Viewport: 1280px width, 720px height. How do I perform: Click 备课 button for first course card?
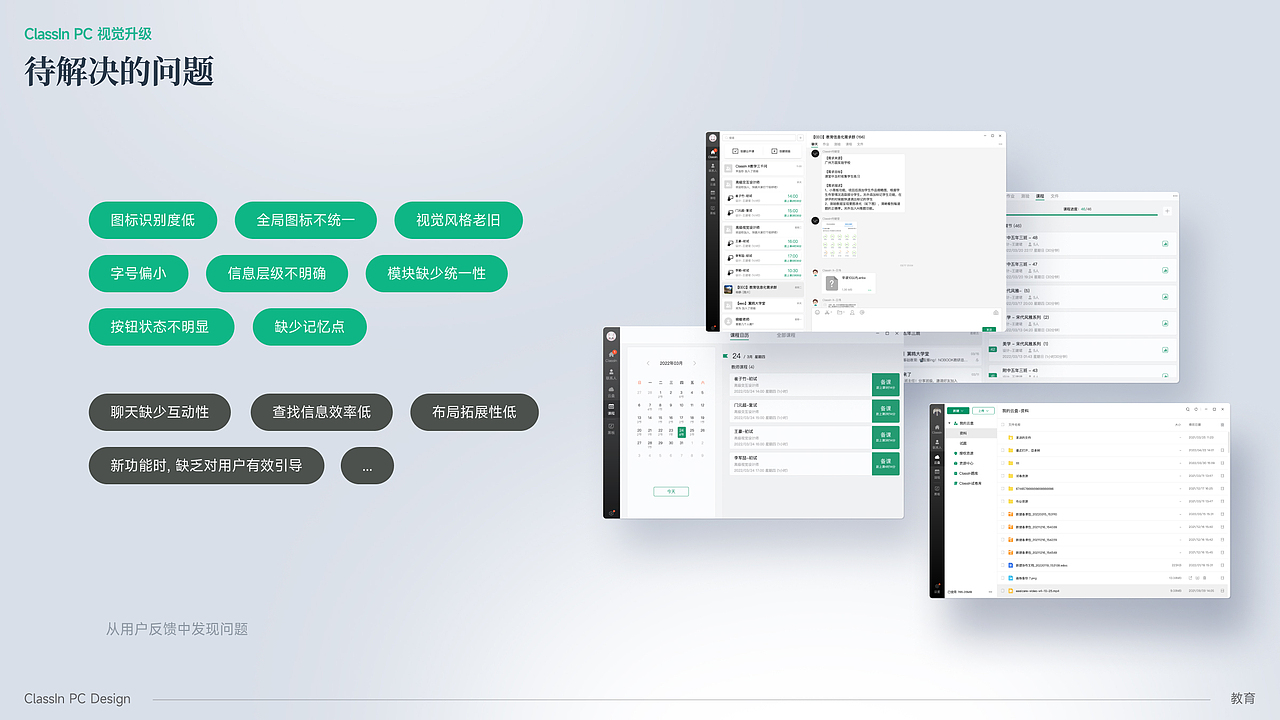(x=885, y=384)
